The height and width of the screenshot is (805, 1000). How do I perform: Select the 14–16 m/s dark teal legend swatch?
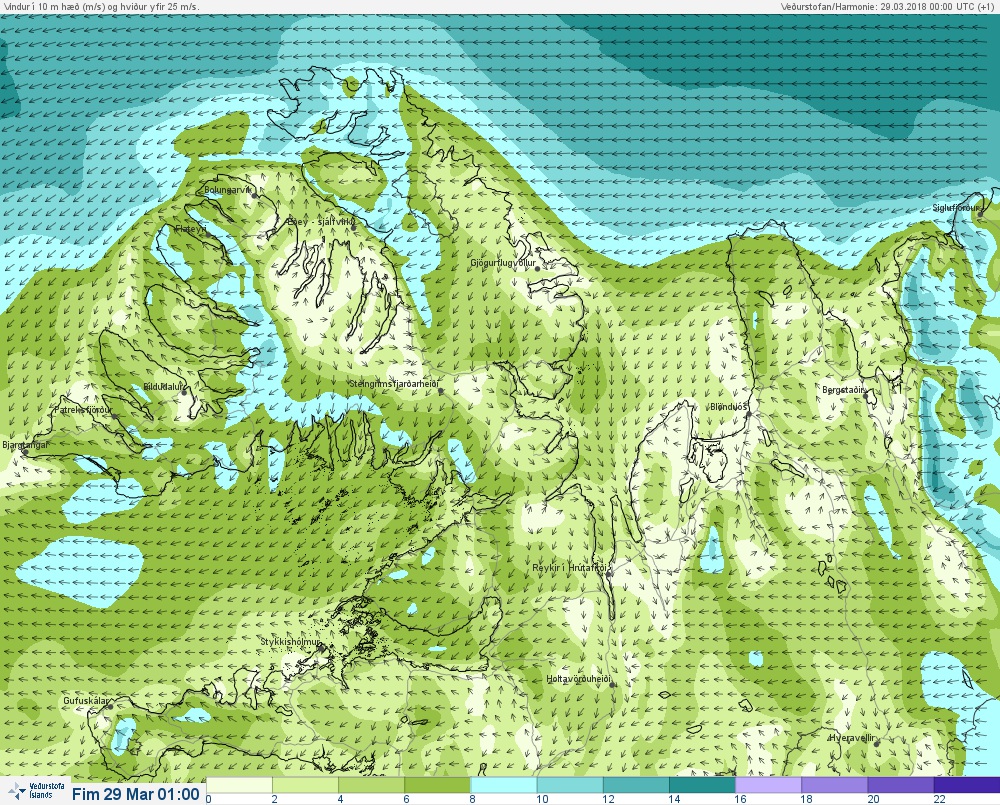click(702, 785)
